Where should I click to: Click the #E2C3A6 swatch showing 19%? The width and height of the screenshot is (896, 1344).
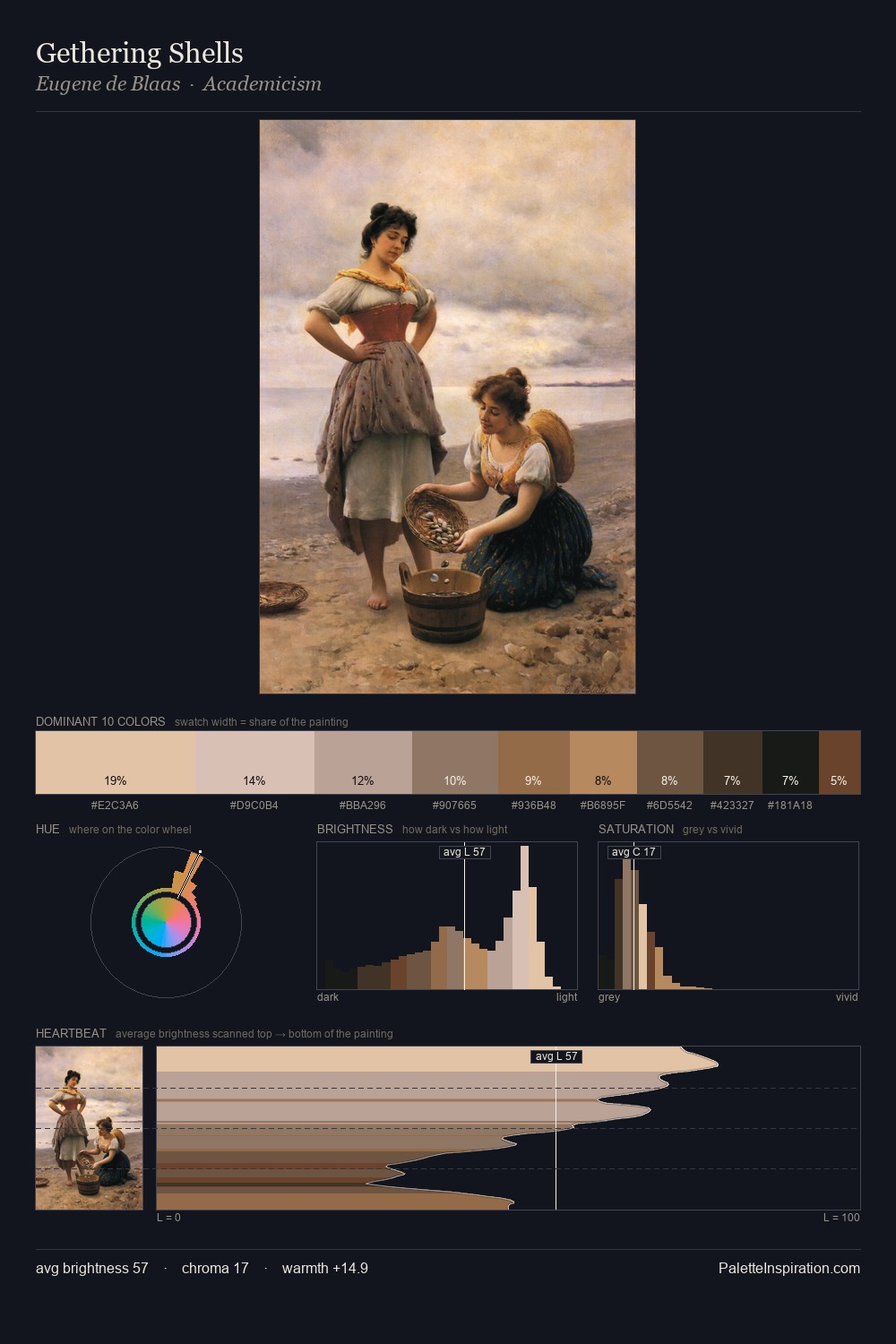pyautogui.click(x=116, y=762)
